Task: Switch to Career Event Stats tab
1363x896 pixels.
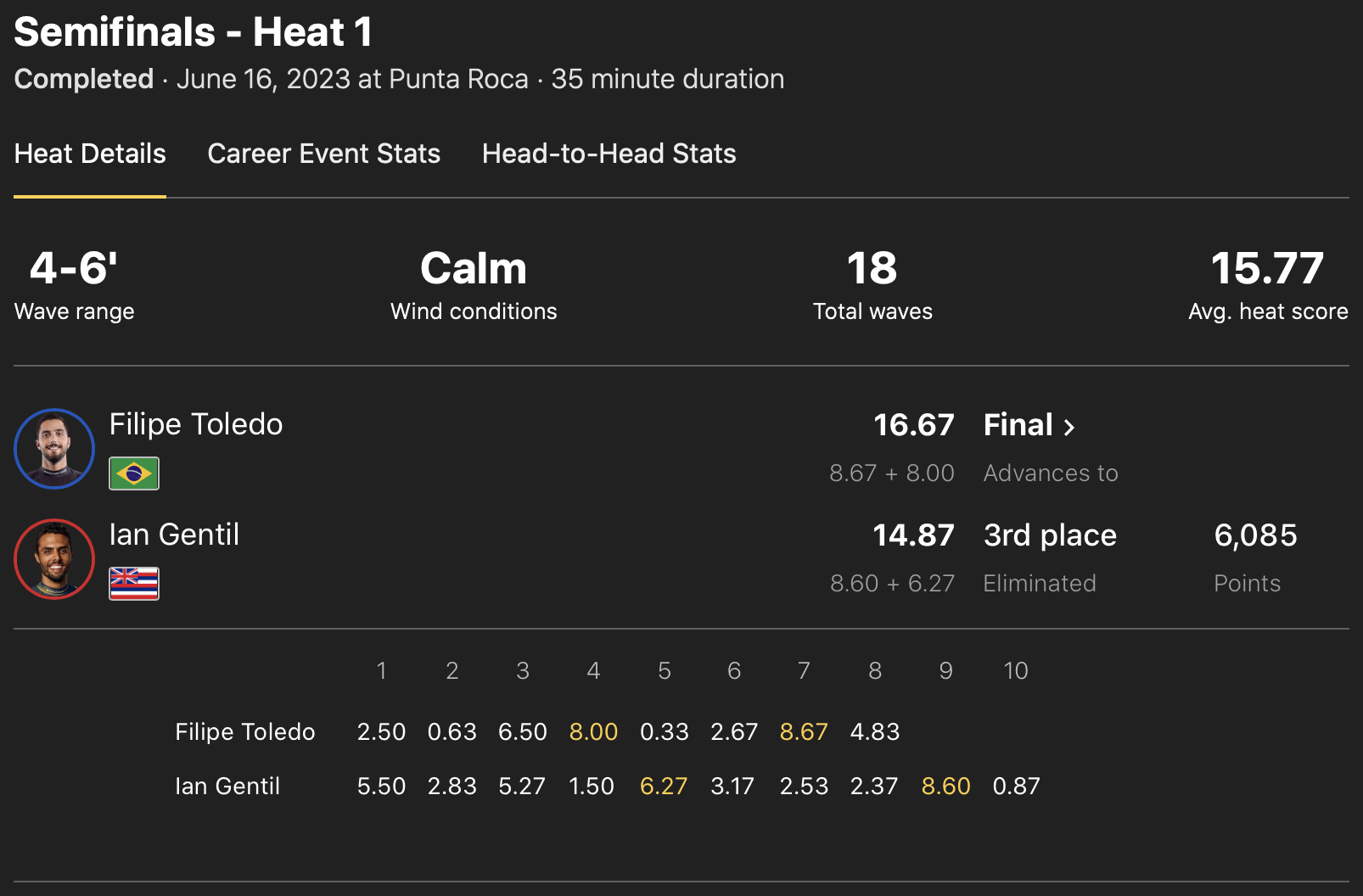Action: point(323,154)
